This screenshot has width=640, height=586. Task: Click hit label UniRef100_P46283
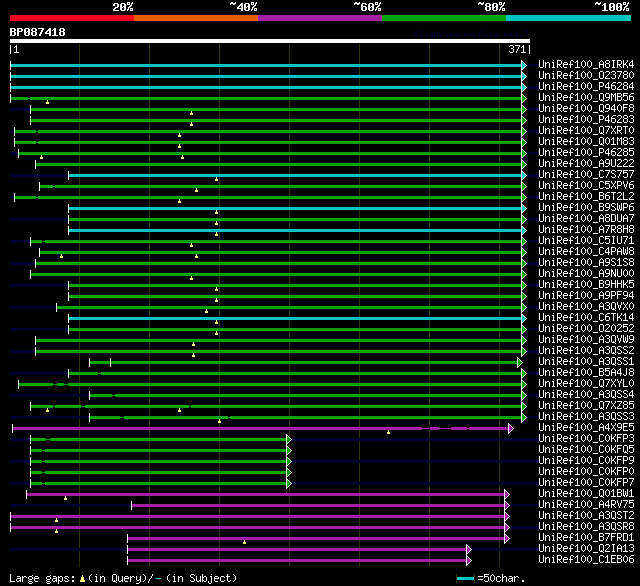(586, 120)
